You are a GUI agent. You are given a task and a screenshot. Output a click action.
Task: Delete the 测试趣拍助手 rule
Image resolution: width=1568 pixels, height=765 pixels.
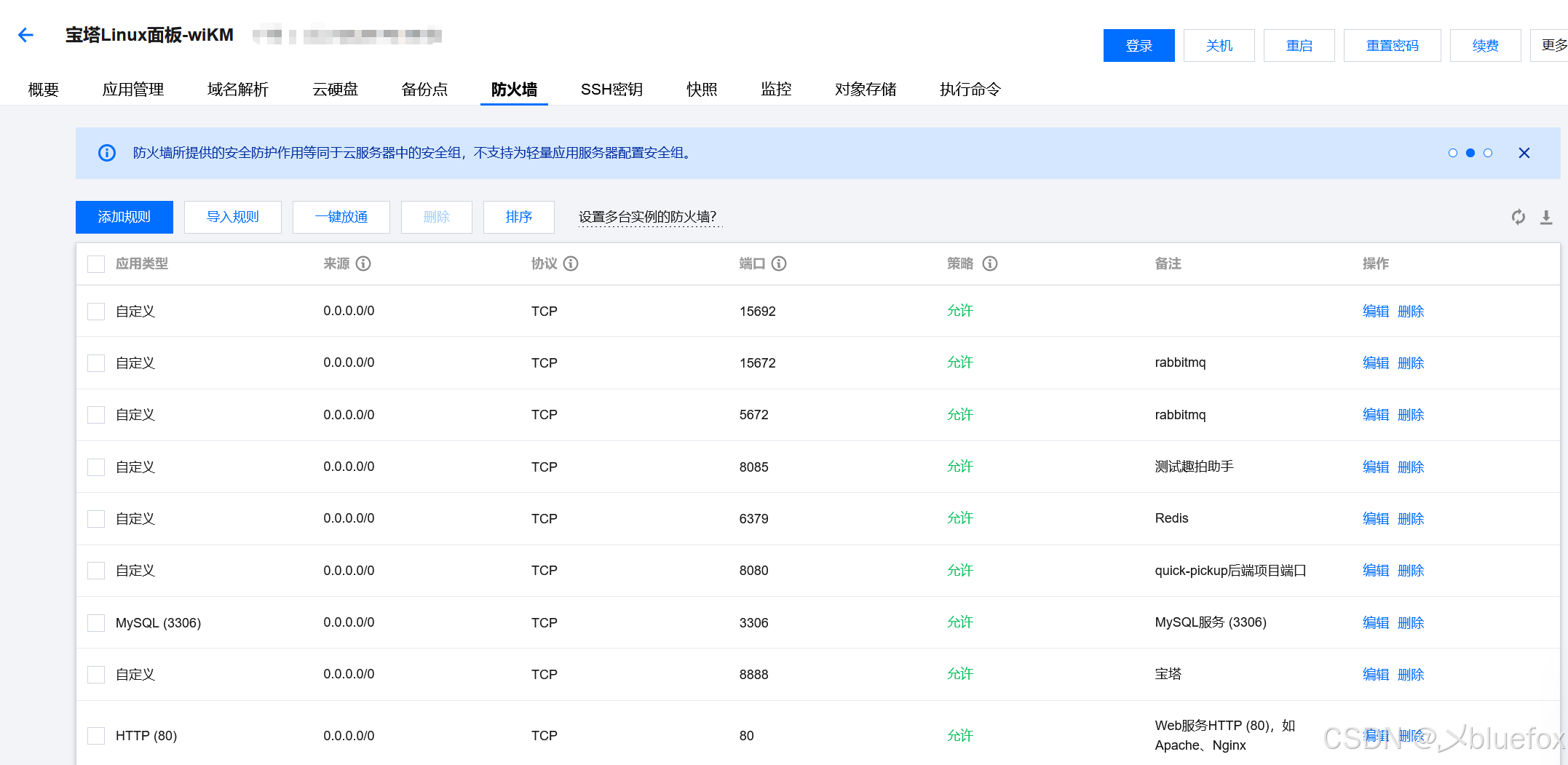tap(1411, 467)
